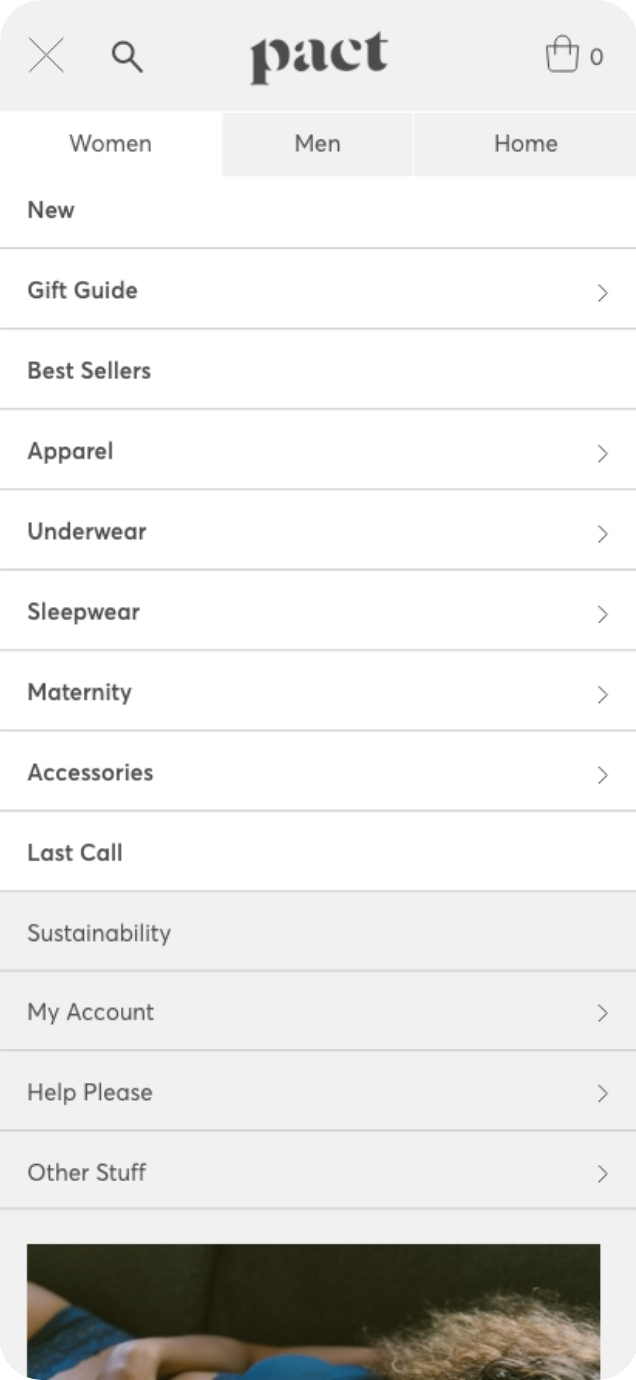
Task: Expand the Gift Guide chevron
Action: pyautogui.click(x=602, y=292)
